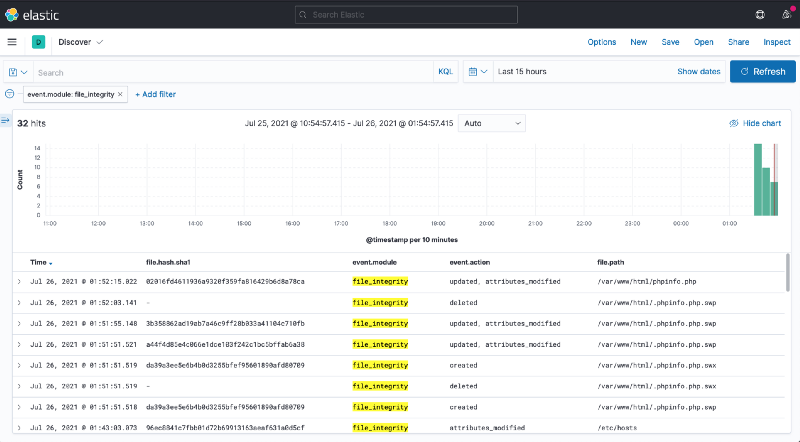Image resolution: width=800 pixels, height=442 pixels.
Task: Click the tallest histogram bar
Action: (758, 180)
